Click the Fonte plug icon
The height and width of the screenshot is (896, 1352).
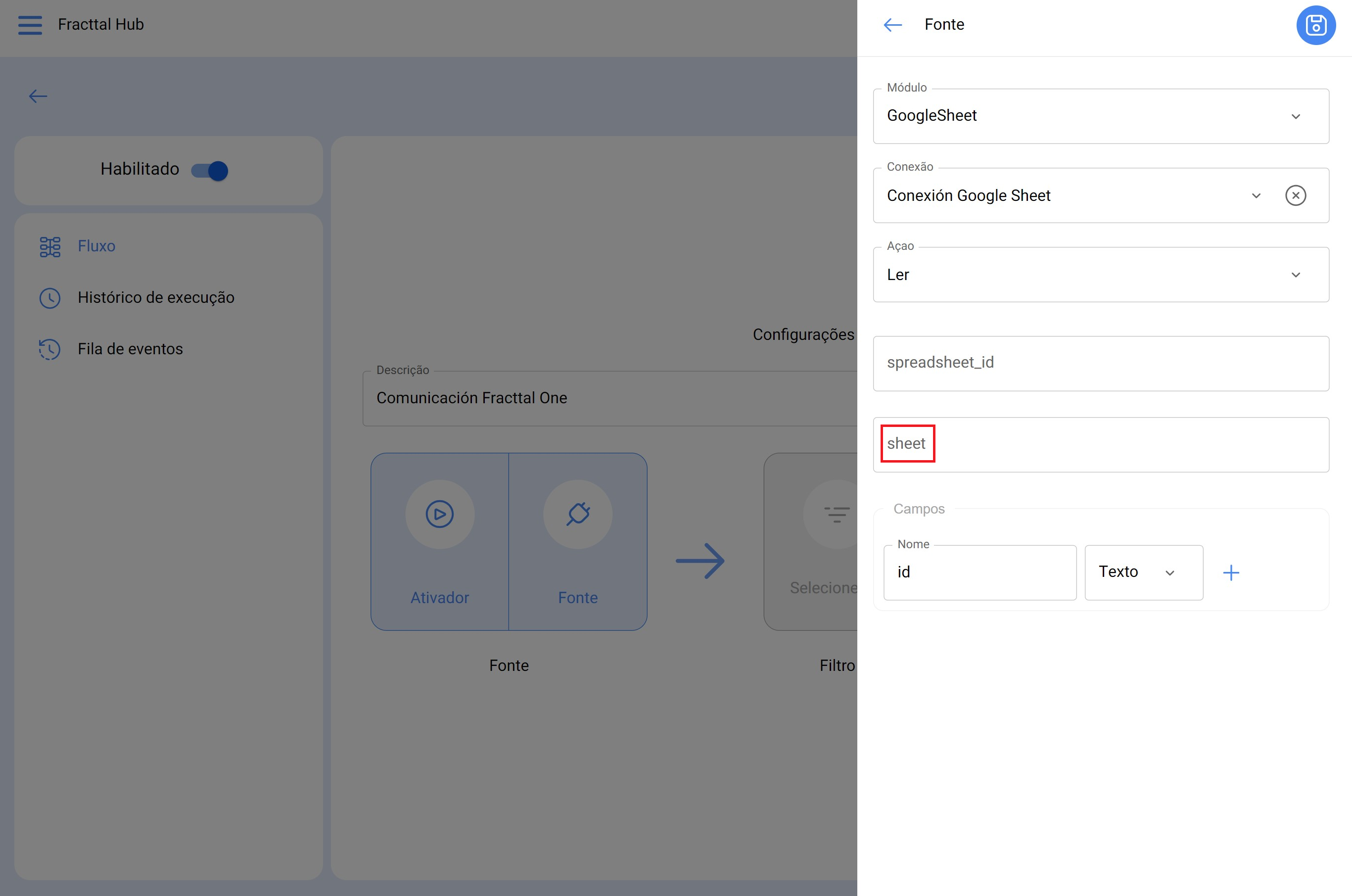577,514
